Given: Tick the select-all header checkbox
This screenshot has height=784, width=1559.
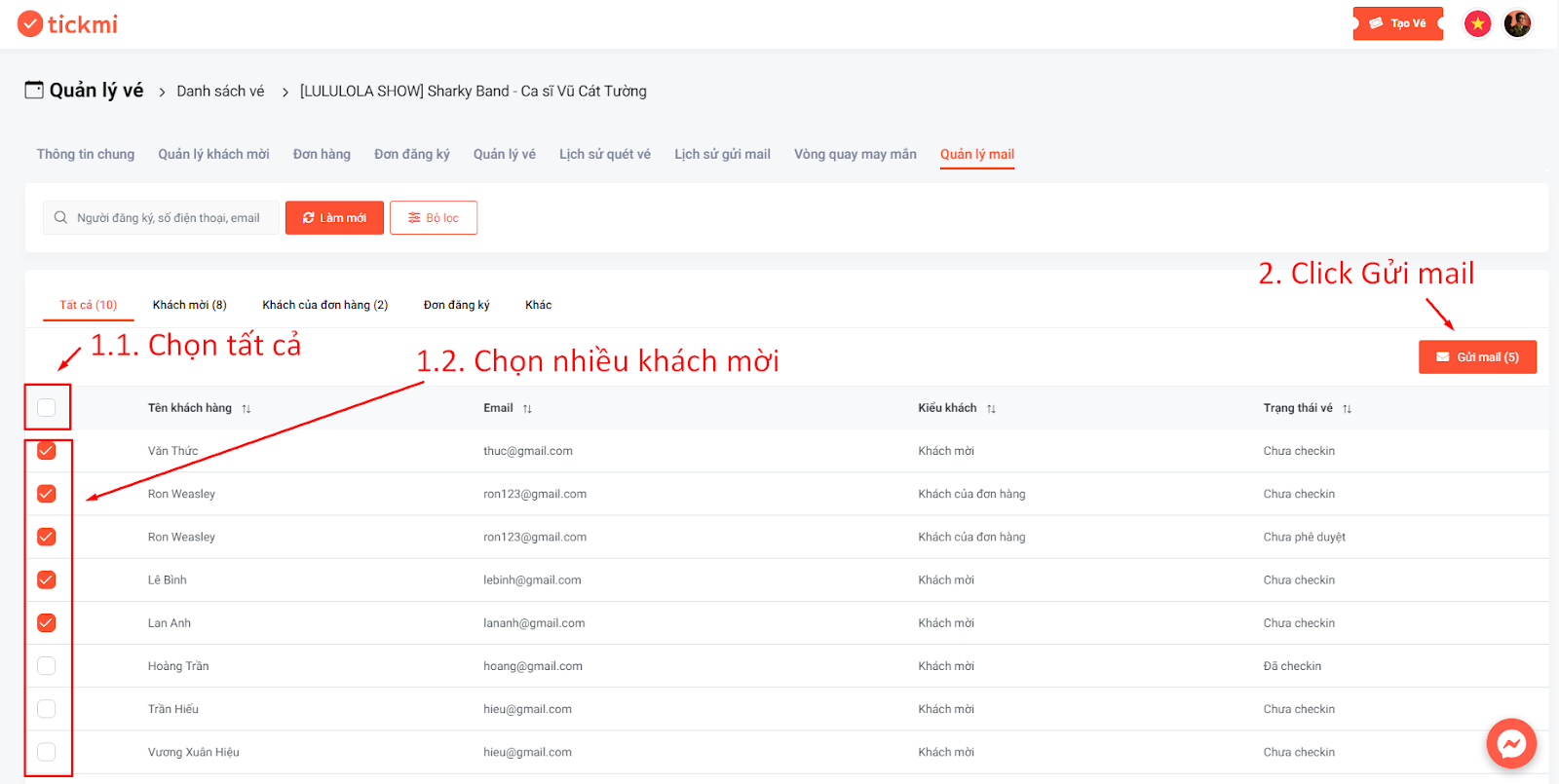Looking at the screenshot, I should pyautogui.click(x=47, y=407).
